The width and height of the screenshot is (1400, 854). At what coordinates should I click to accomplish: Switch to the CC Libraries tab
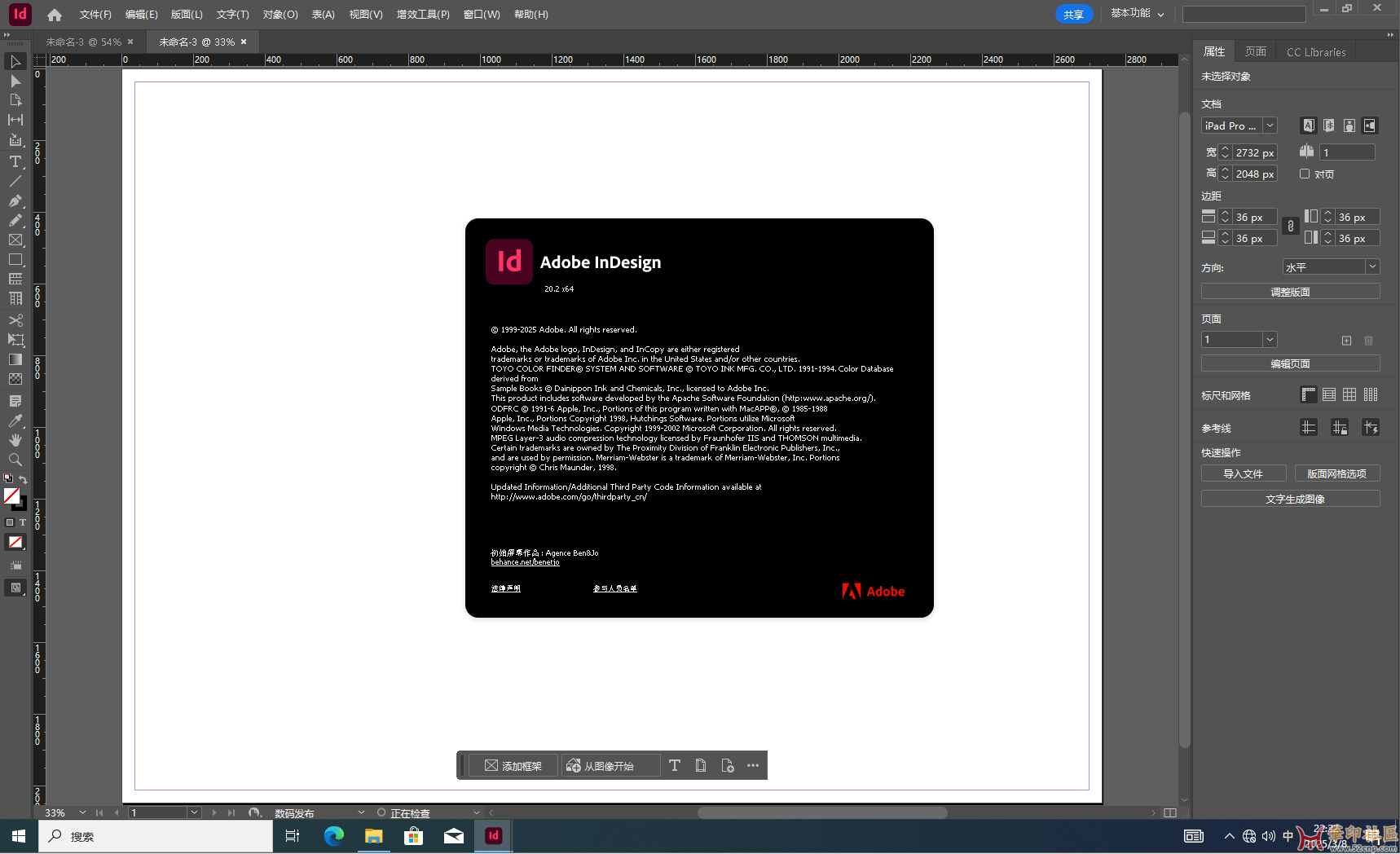click(x=1316, y=51)
